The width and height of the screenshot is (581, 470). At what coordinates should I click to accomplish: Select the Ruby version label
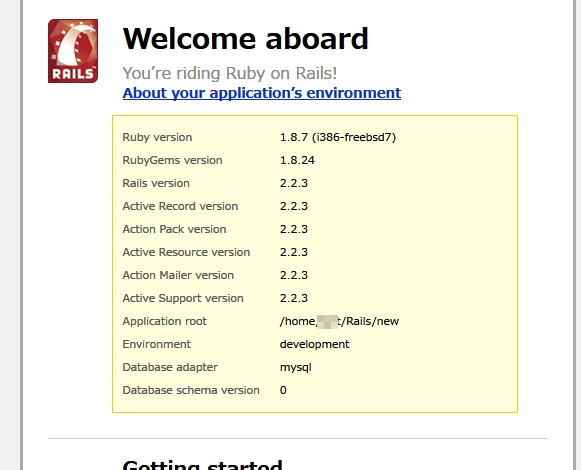157,137
